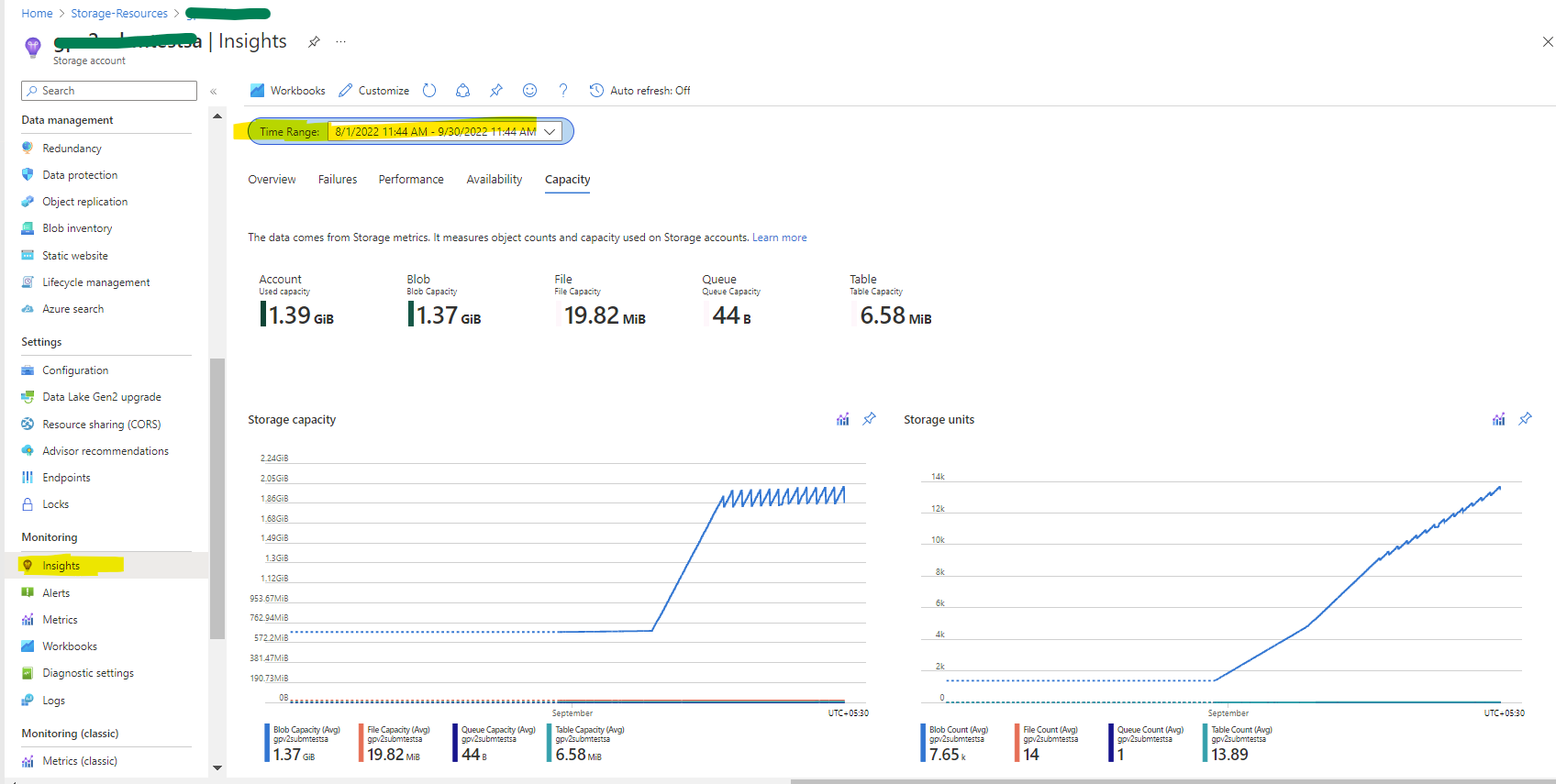
Task: Click the Queue Capacity 44 B tile
Action: coord(731,300)
